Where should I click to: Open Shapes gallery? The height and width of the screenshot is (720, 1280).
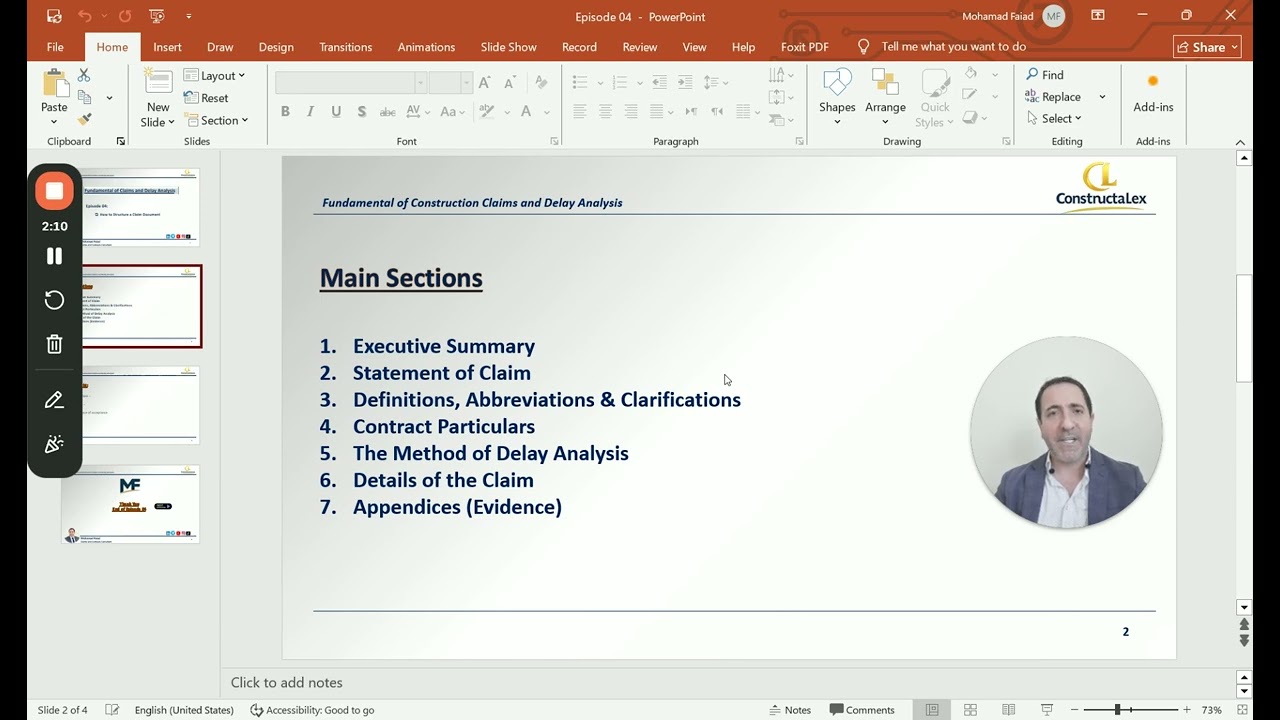point(837,96)
